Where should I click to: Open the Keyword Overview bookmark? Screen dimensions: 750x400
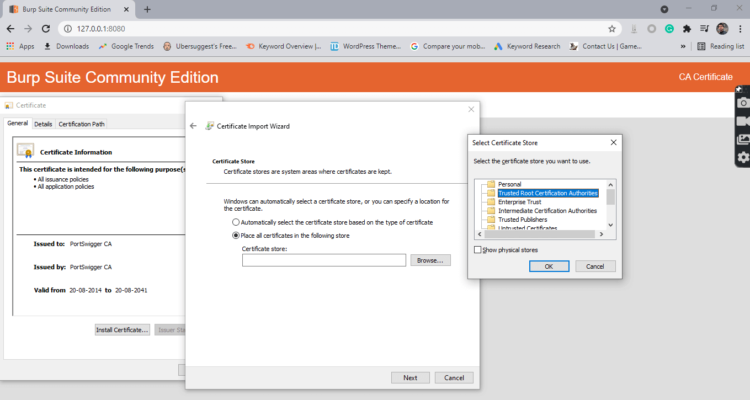point(284,46)
